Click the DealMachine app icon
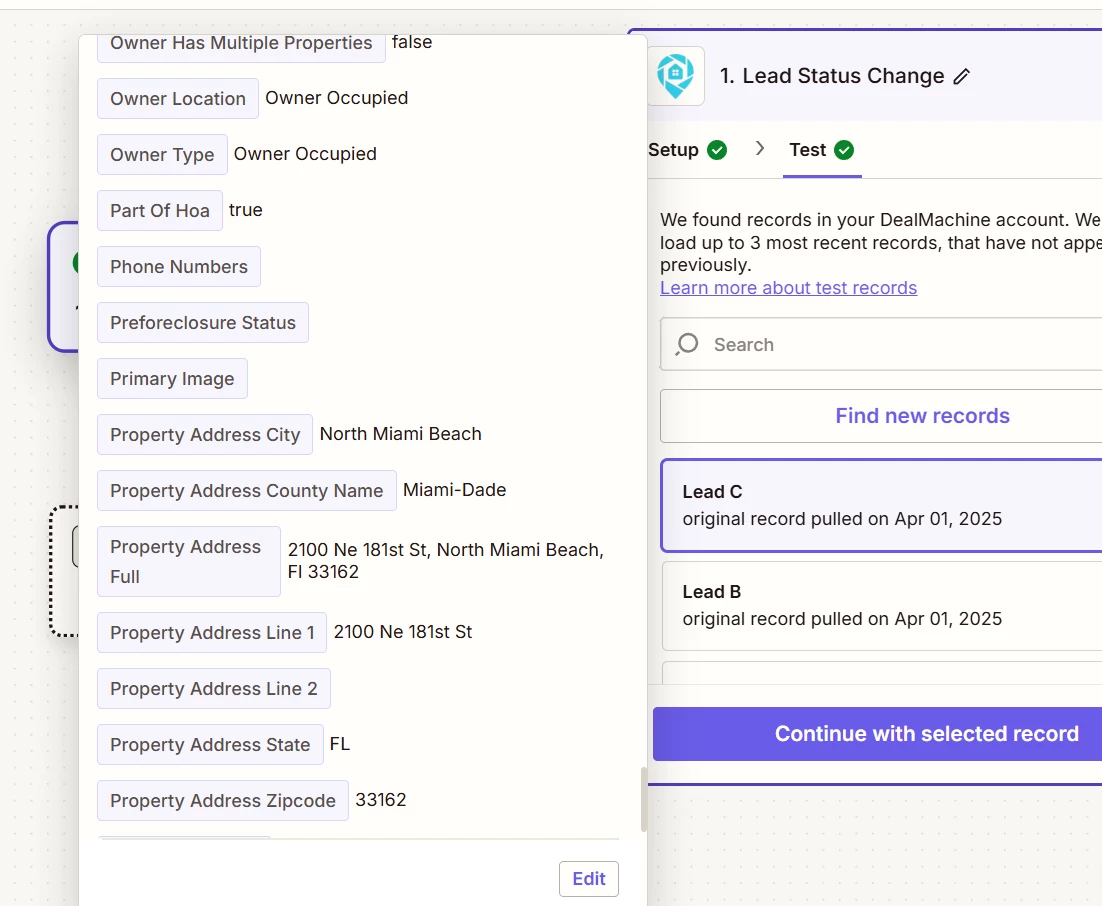The width and height of the screenshot is (1102, 906). 675,76
